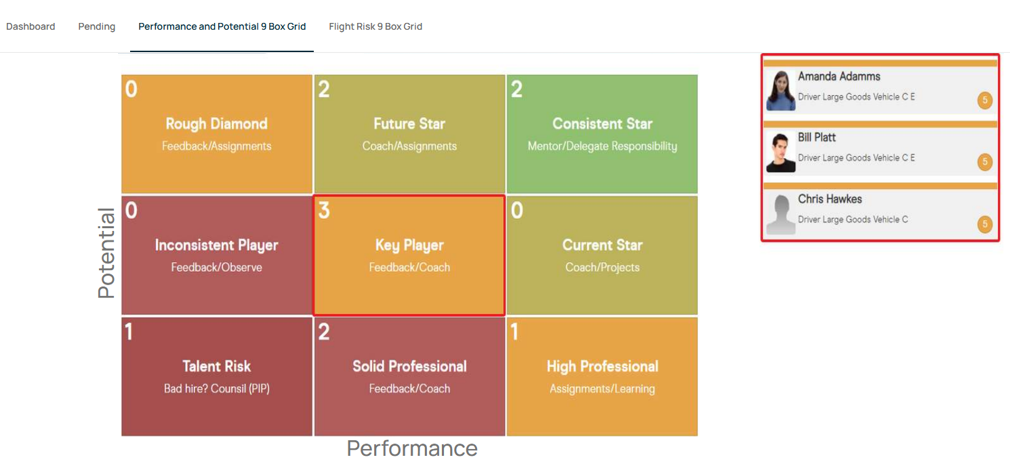Click the Solid Professional box

pos(410,376)
